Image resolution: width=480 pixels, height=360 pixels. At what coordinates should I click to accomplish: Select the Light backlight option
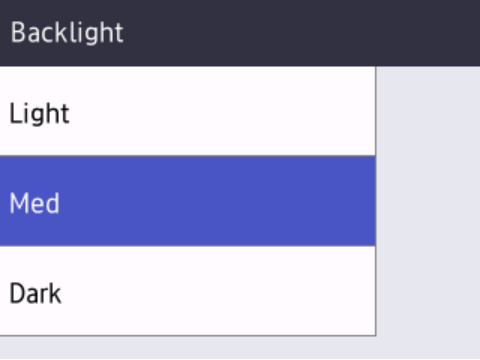[x=188, y=111]
